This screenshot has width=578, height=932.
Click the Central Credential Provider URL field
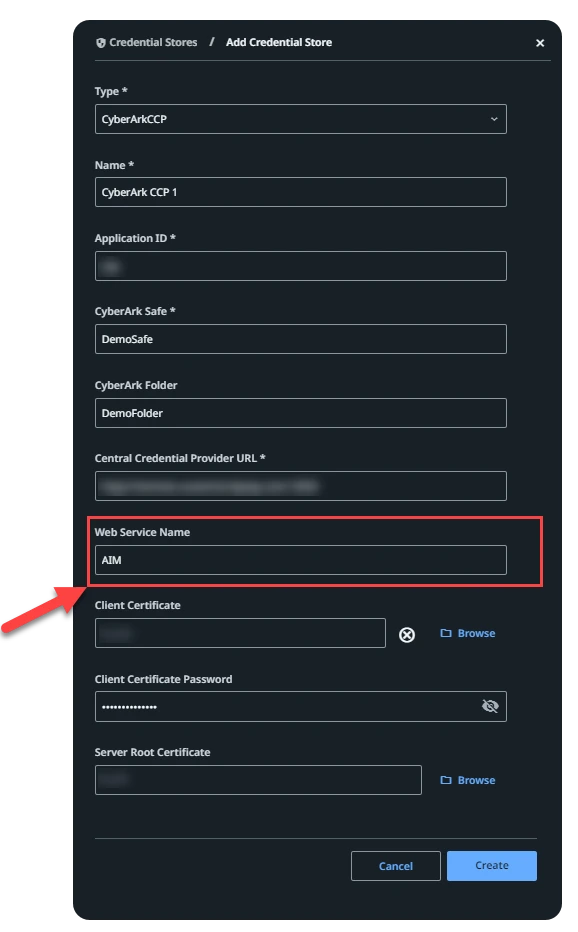tap(301, 486)
